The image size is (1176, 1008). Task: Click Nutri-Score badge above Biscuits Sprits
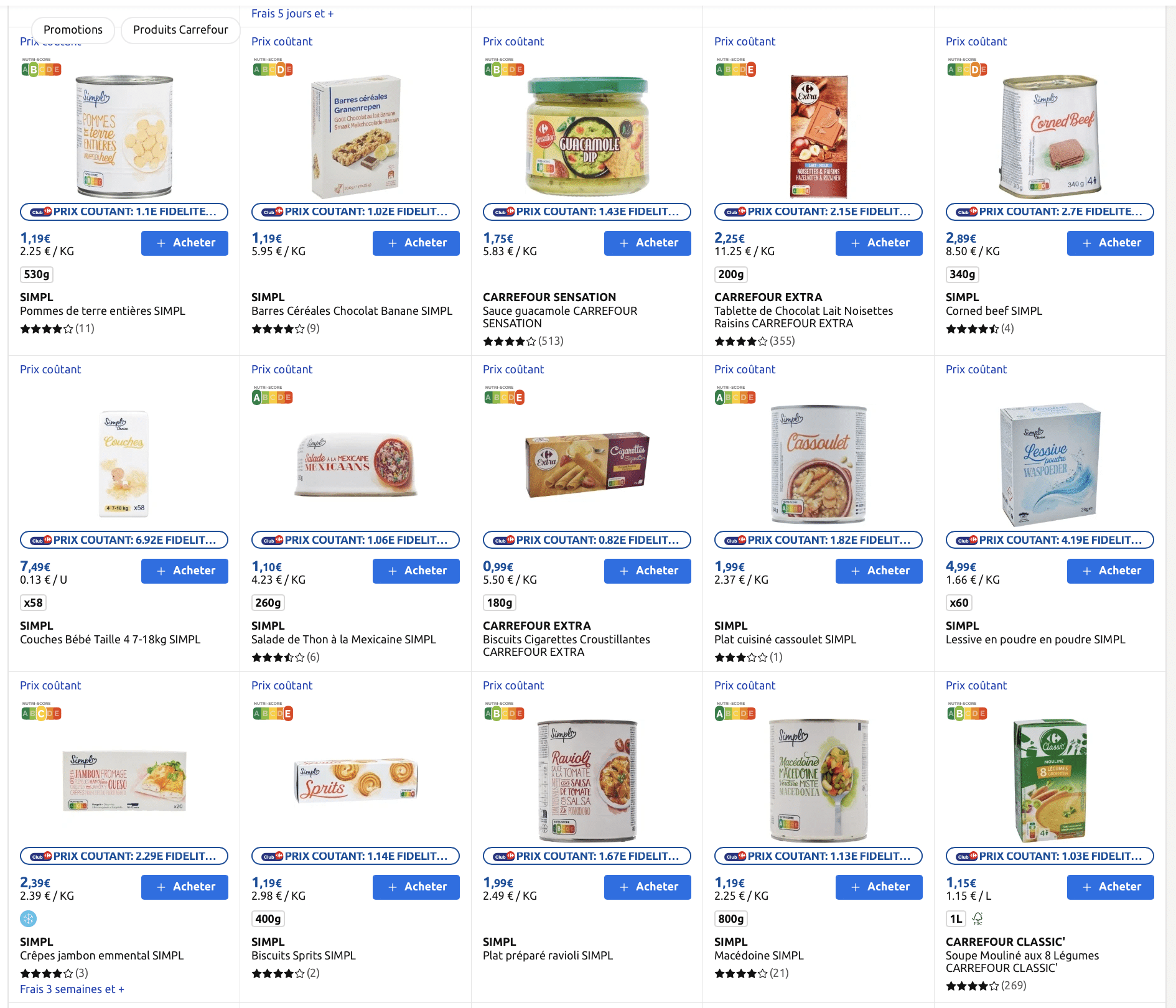[x=273, y=712]
